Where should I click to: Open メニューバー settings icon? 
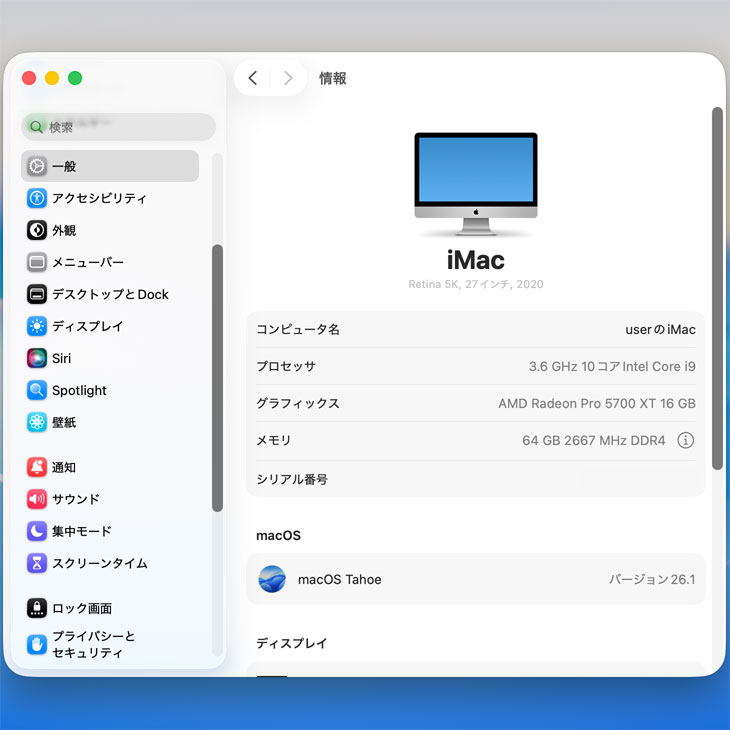pos(37,262)
